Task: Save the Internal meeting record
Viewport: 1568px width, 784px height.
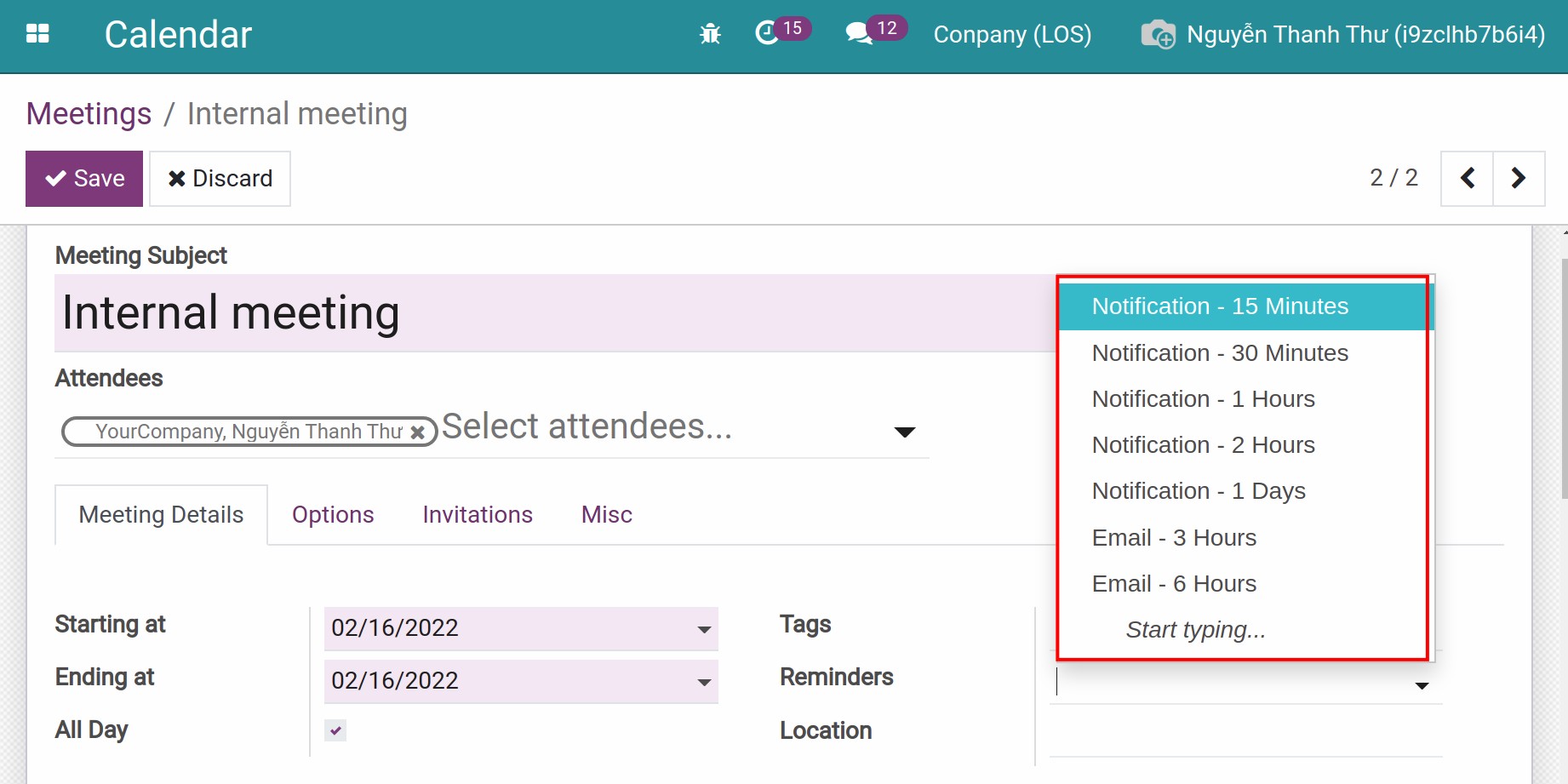Action: tap(83, 178)
